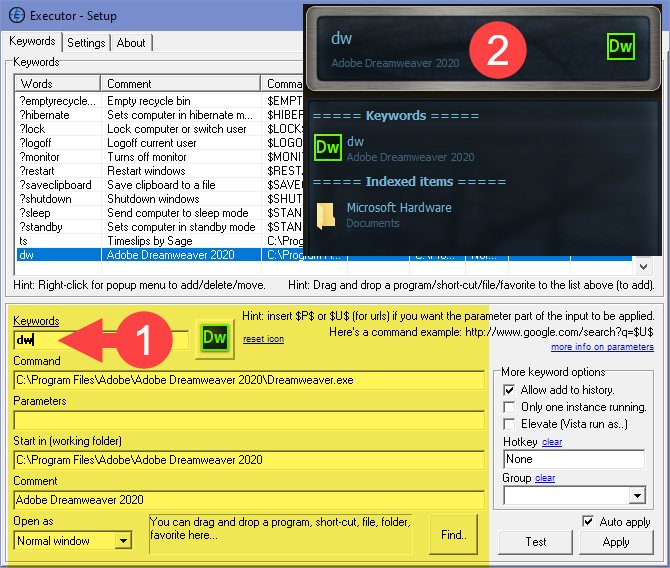Open the Settings tab
670x568 pixels.
point(86,43)
